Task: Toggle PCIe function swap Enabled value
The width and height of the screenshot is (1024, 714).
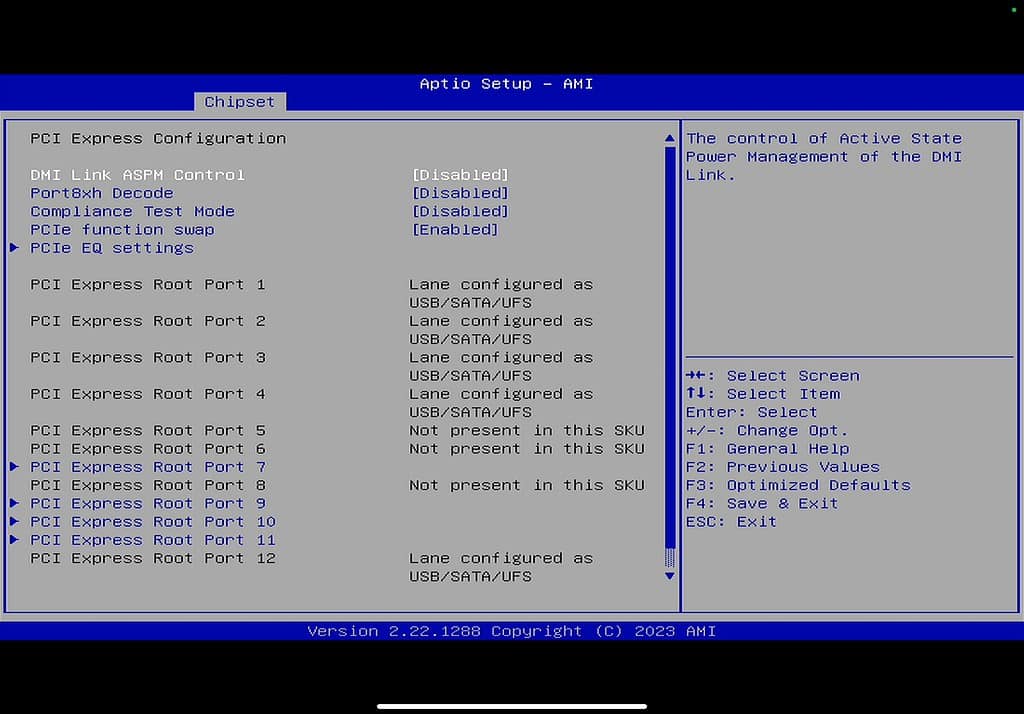Action: (x=455, y=230)
